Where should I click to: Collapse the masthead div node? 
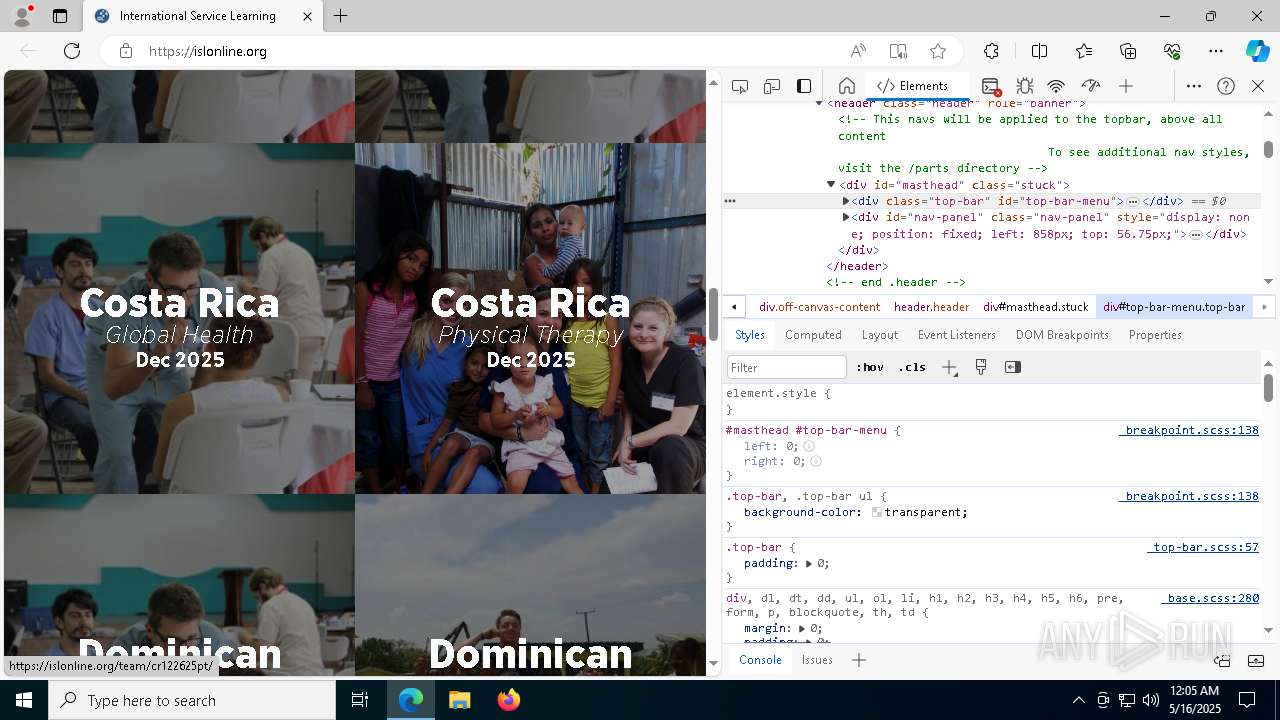(831, 184)
